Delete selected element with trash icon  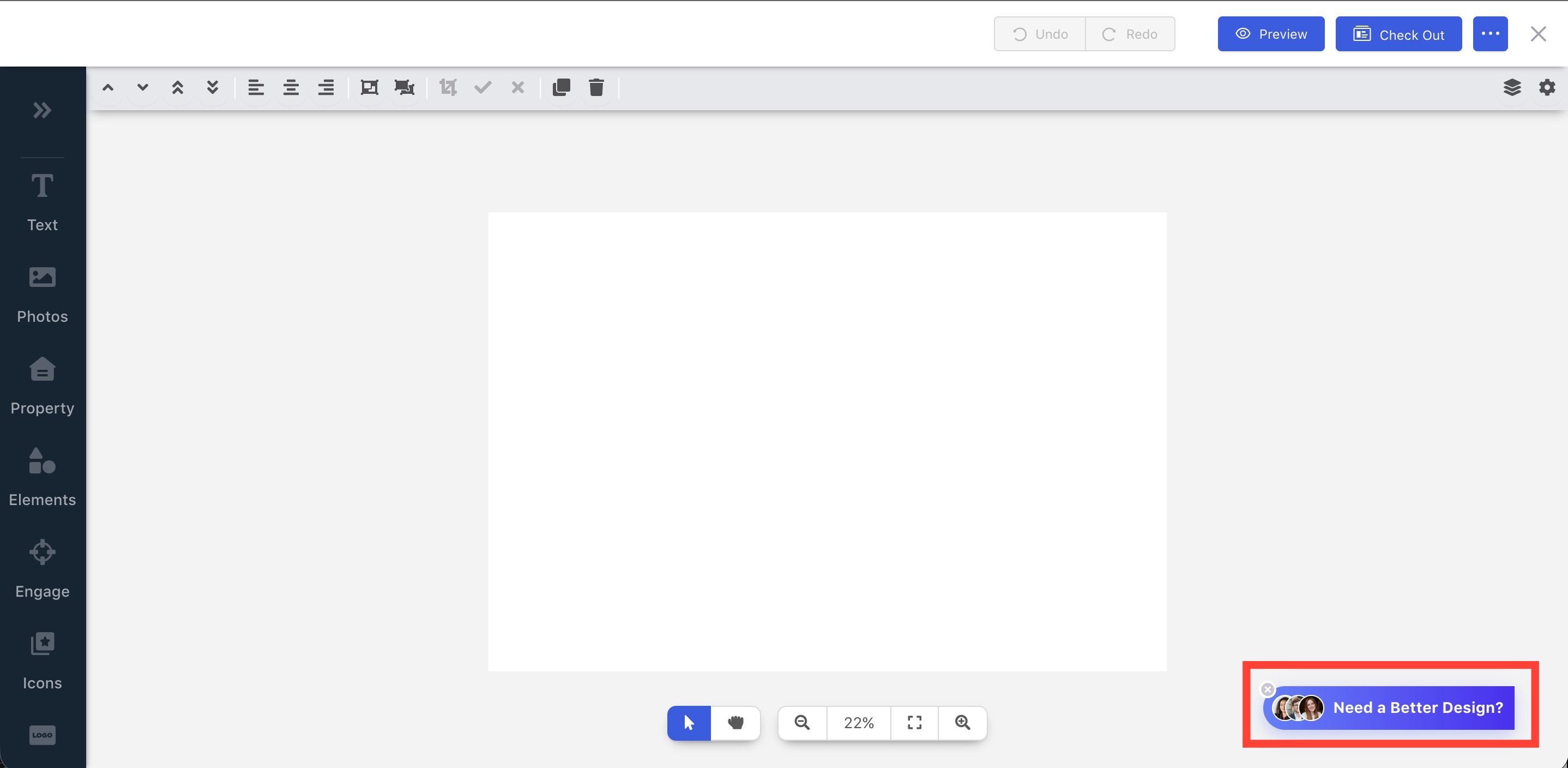(x=596, y=88)
